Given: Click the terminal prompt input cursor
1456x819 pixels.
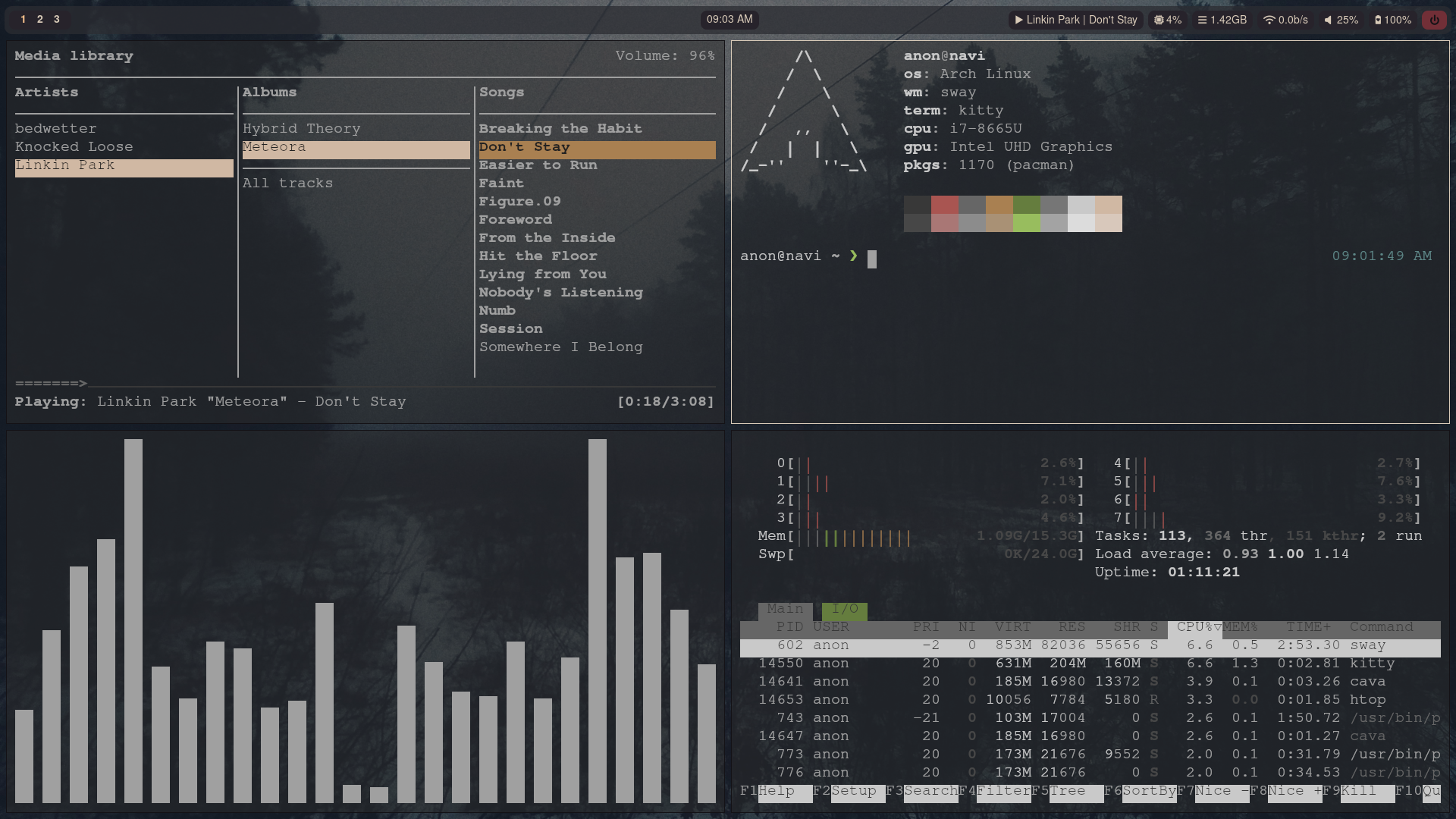Looking at the screenshot, I should tap(871, 259).
